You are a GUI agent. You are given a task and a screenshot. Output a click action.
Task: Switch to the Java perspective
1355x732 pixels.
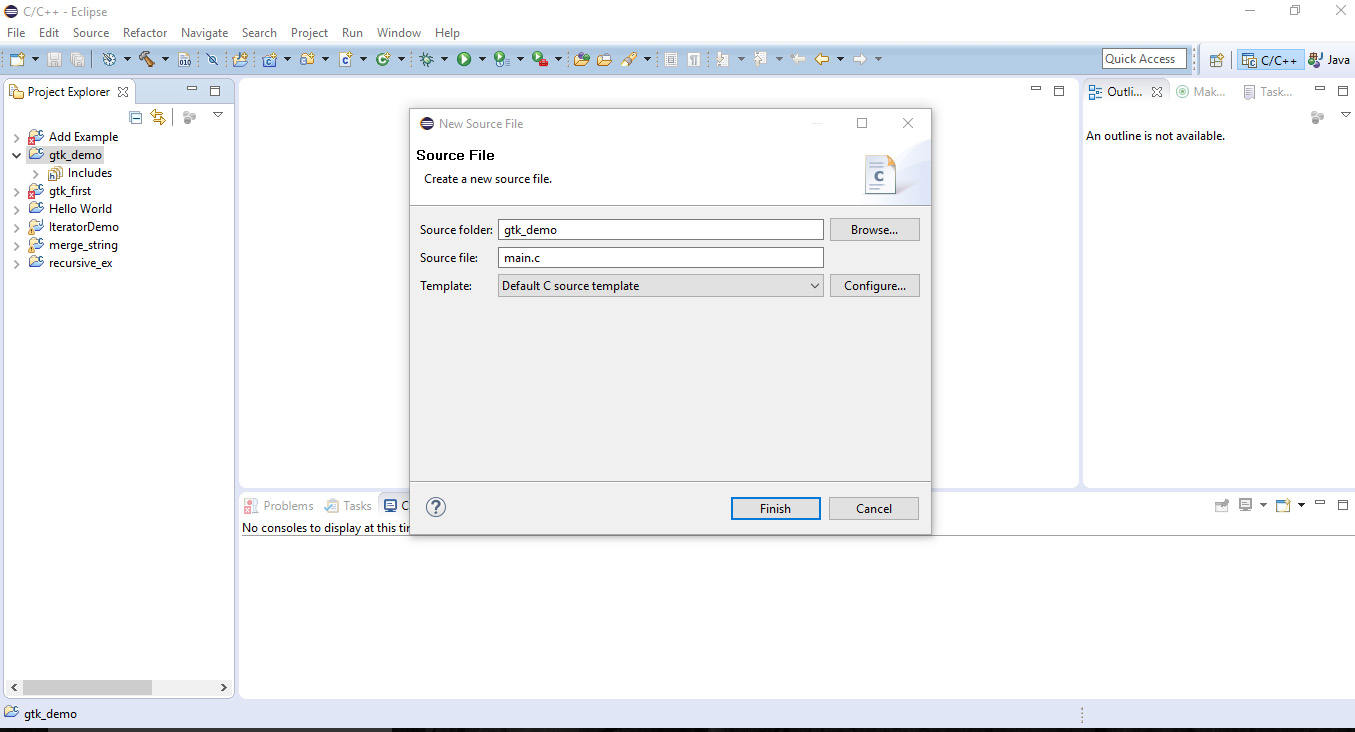[x=1329, y=59]
